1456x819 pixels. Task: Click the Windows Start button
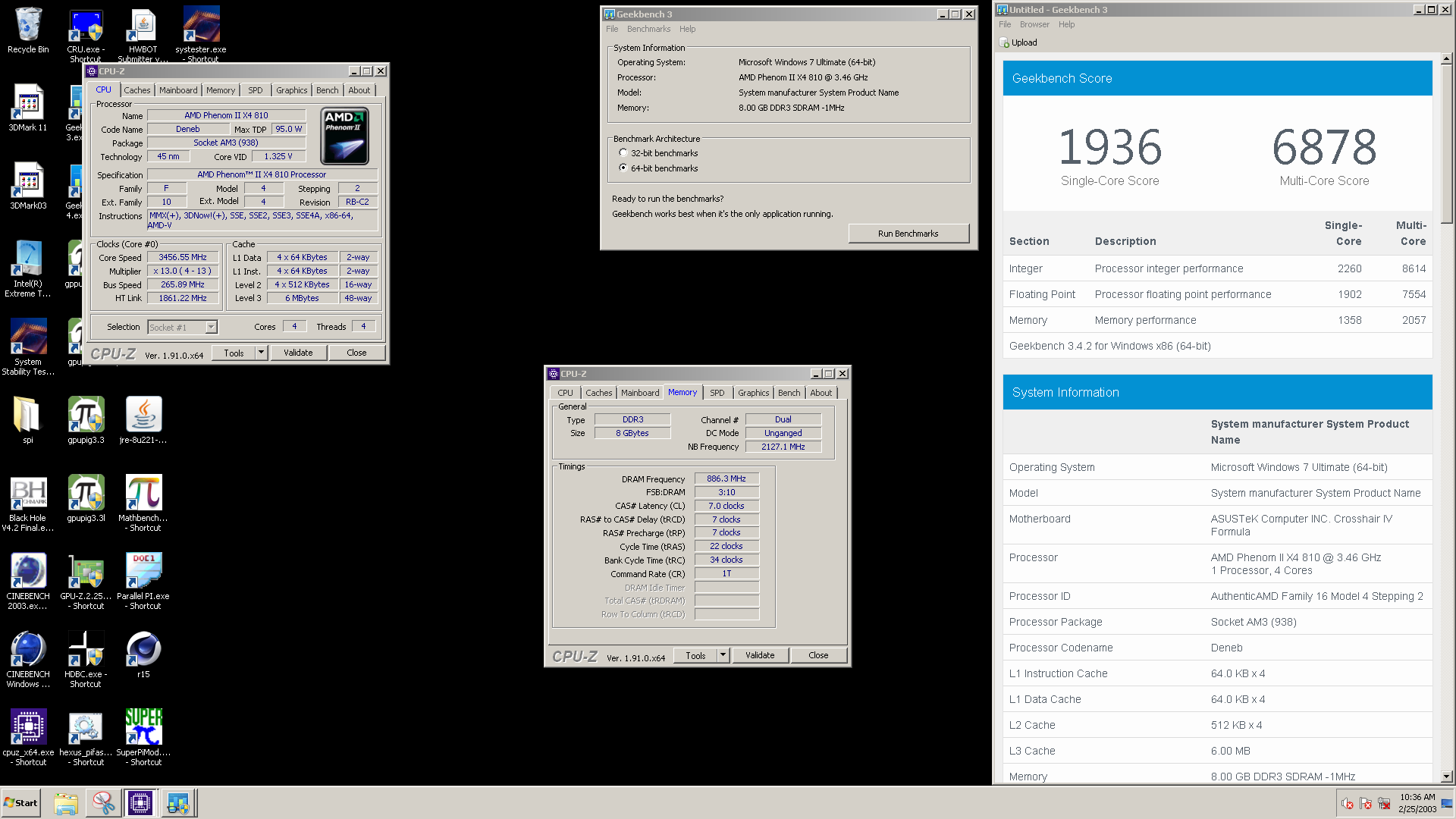pos(21,803)
